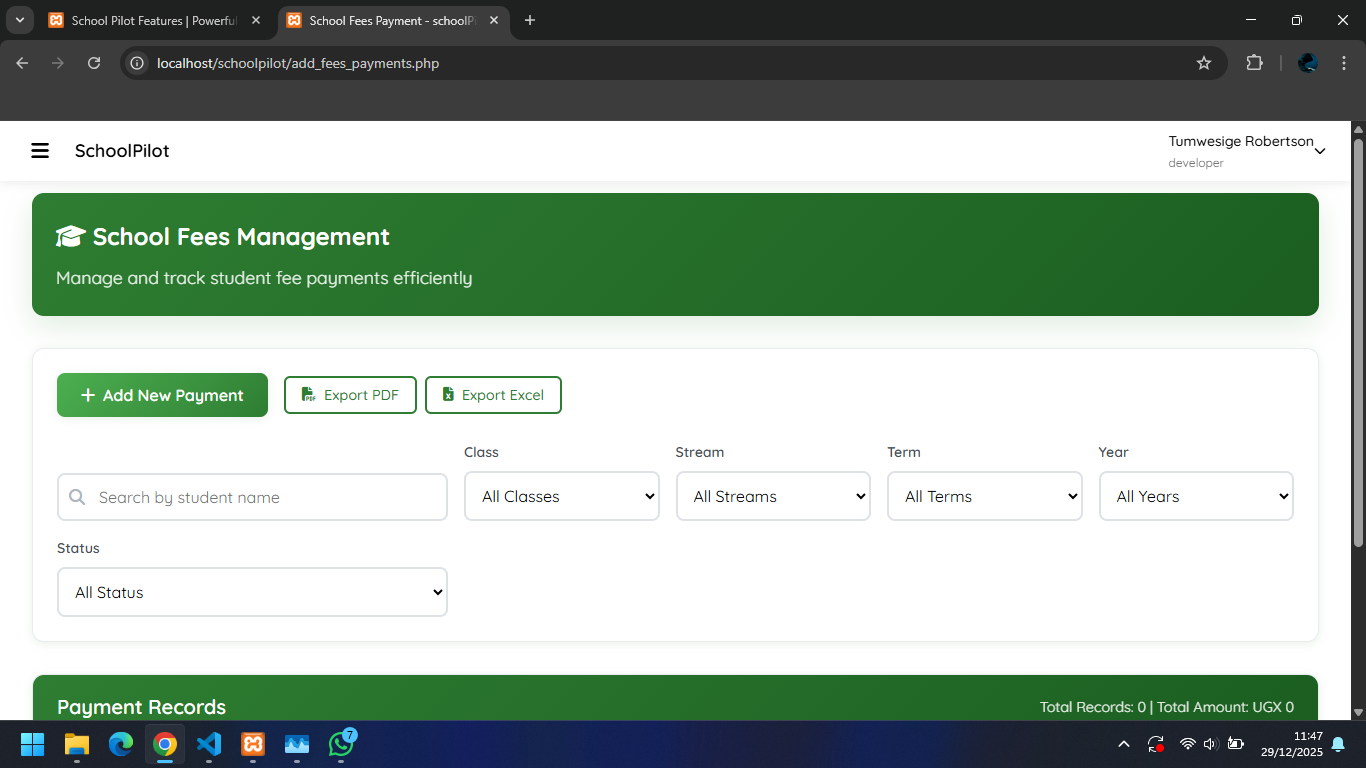Click the Excel file icon on Export Excel
1366x768 pixels.
pyautogui.click(x=447, y=395)
